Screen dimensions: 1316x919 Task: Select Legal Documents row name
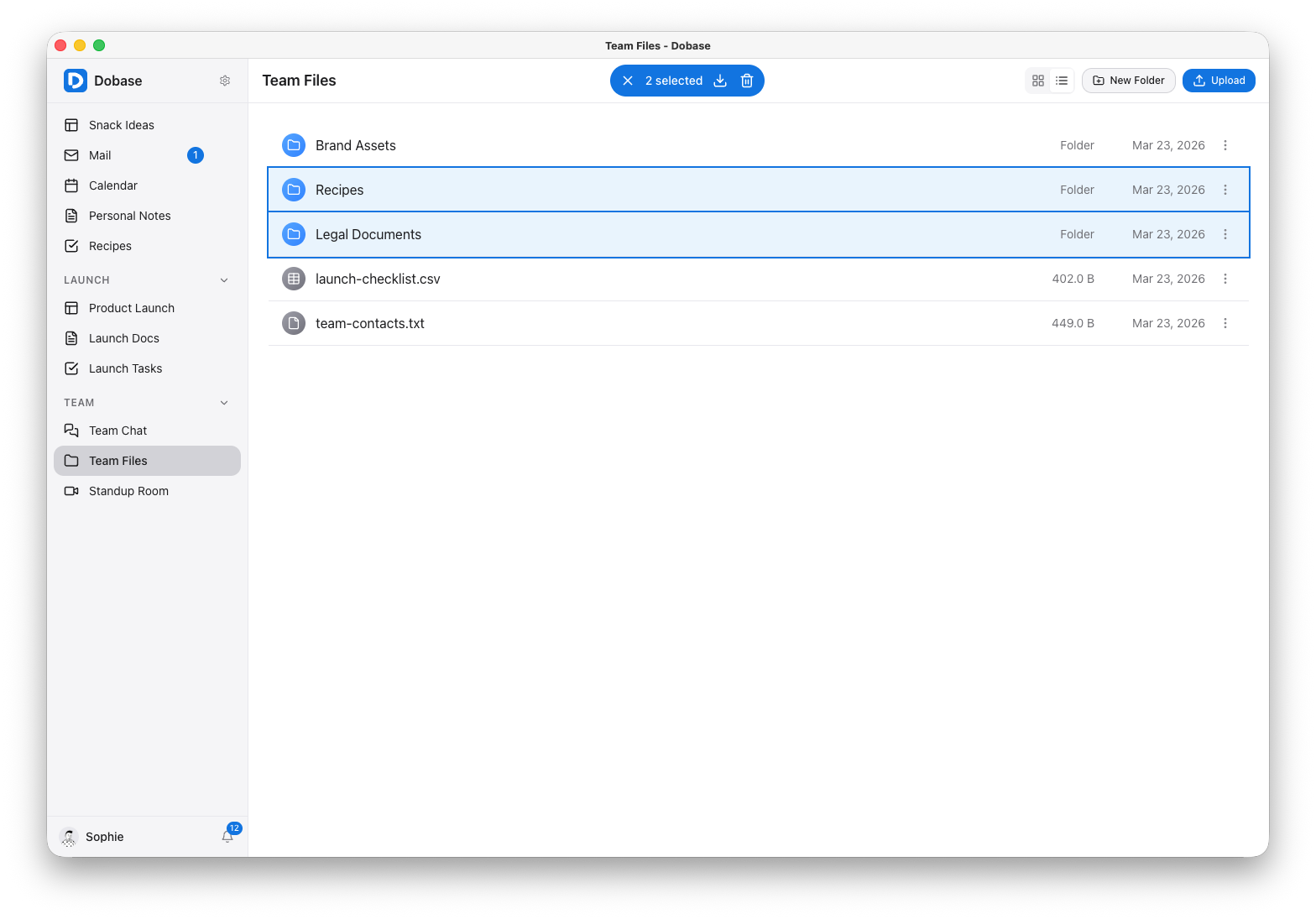(368, 234)
